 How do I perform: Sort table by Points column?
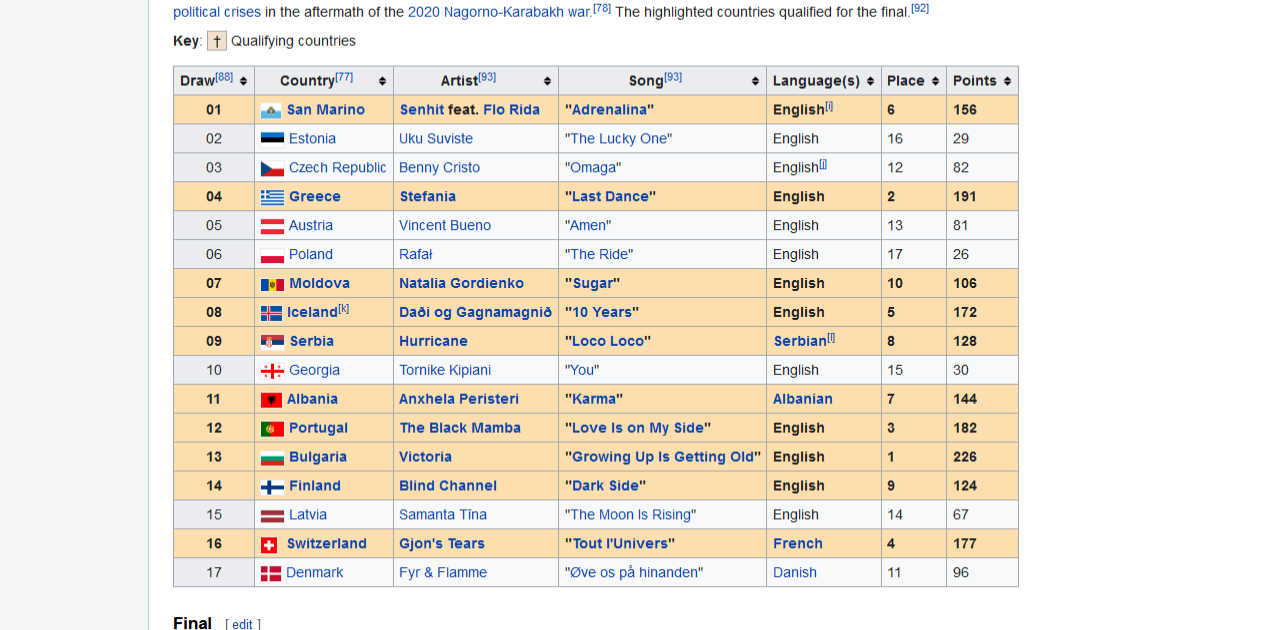(1007, 81)
